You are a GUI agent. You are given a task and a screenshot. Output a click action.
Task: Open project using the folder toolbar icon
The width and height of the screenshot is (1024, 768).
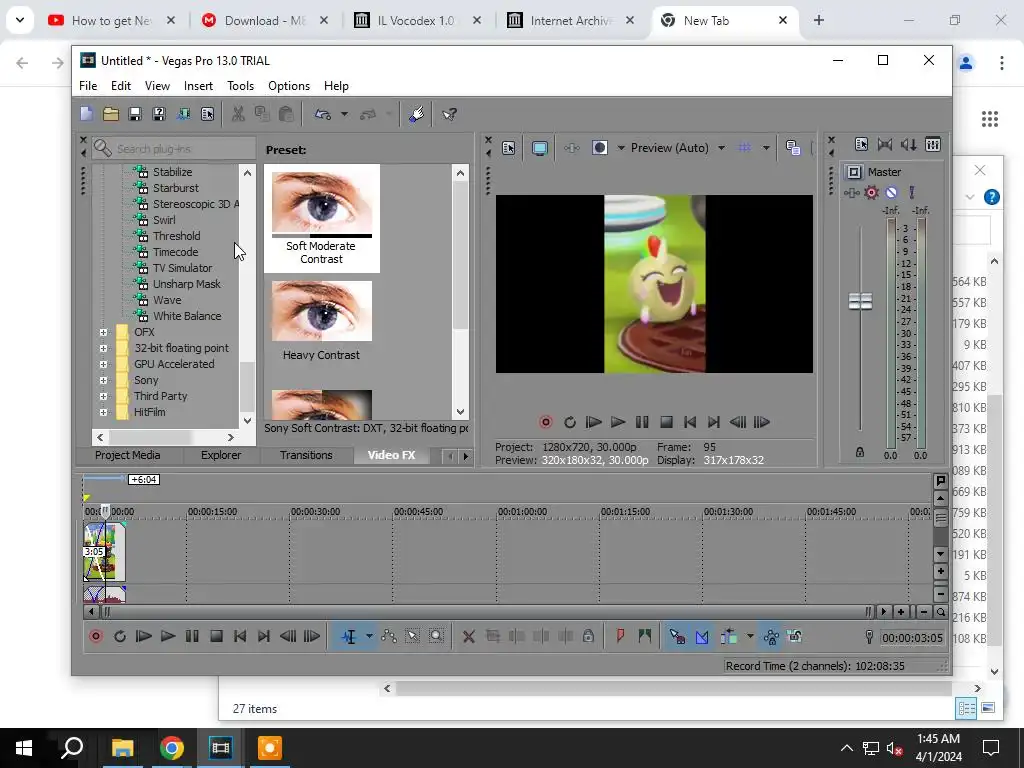[x=111, y=114]
